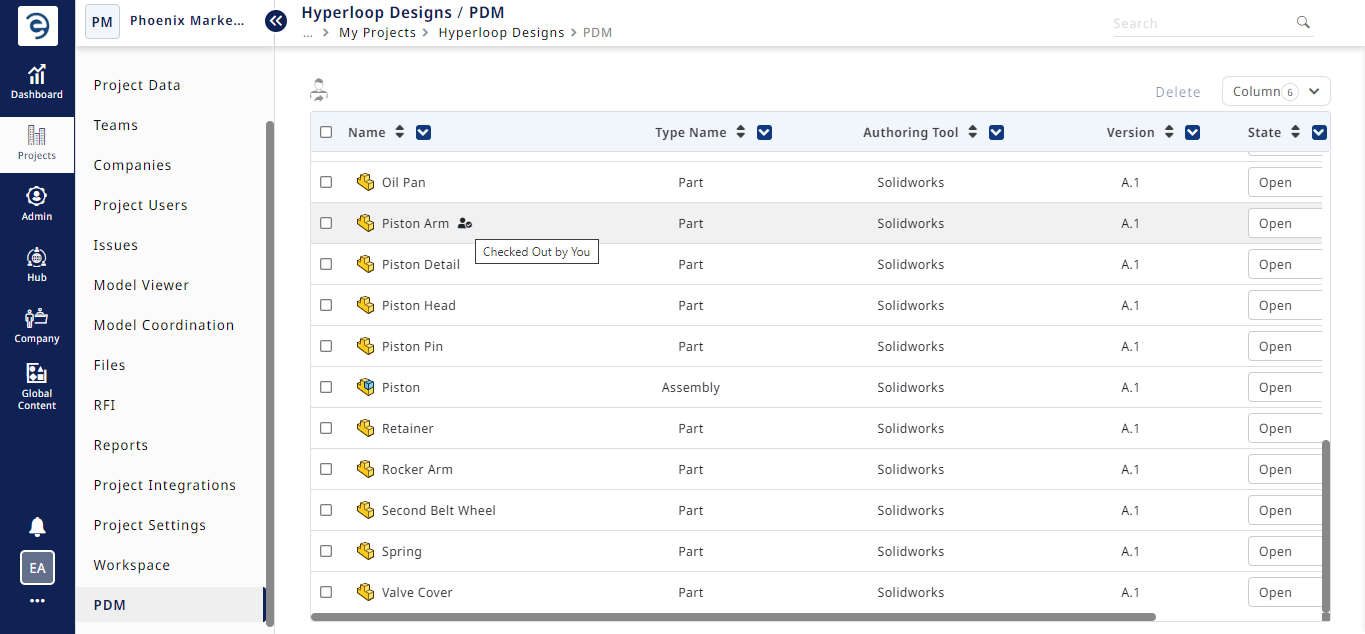The width and height of the screenshot is (1365, 634).
Task: Open the EA user avatar menu
Action: (37, 568)
